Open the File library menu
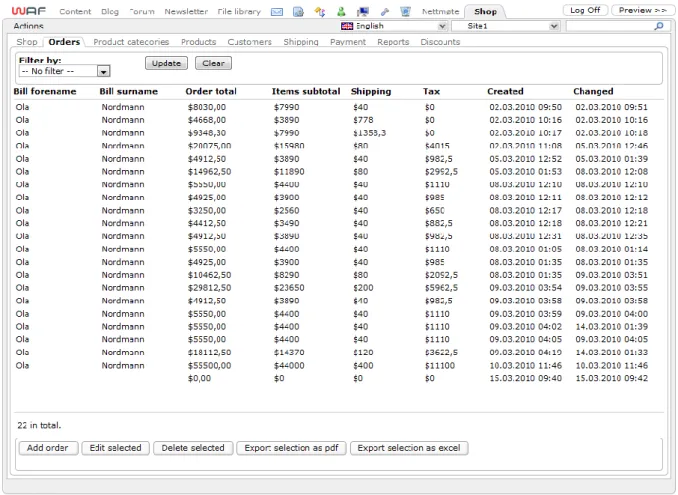This screenshot has width=678, height=495. pyautogui.click(x=239, y=12)
